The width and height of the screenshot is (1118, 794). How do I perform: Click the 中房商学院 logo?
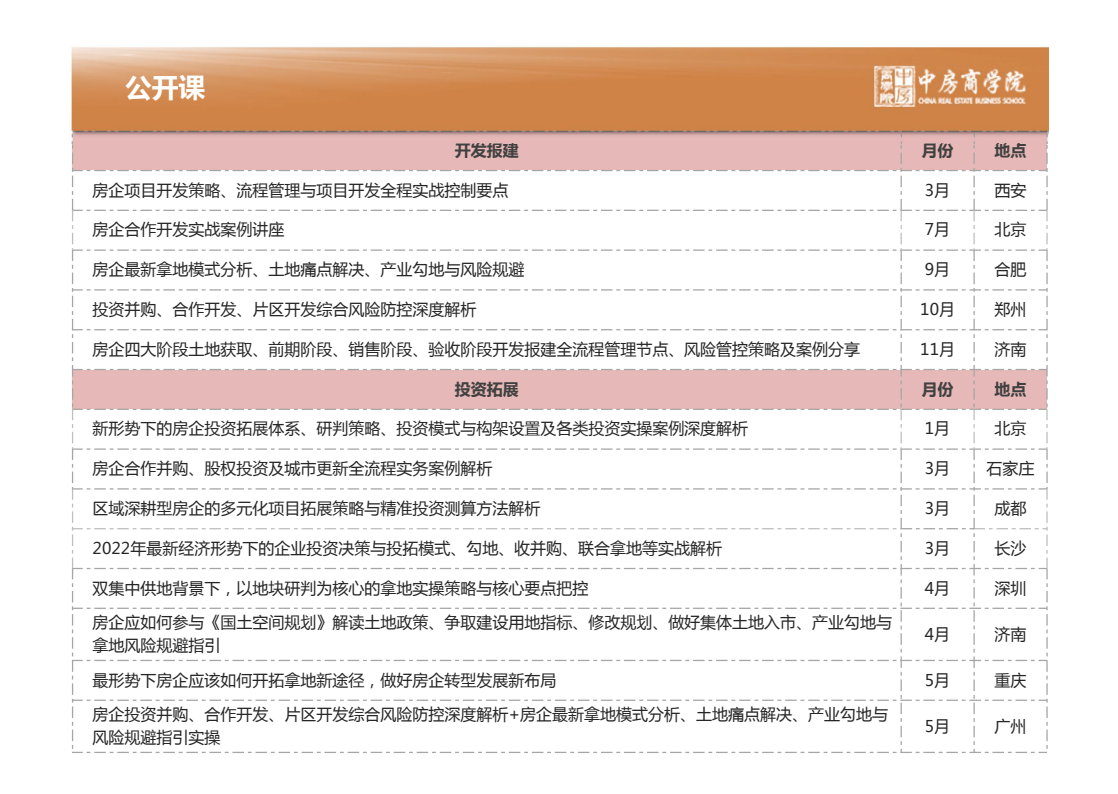950,88
